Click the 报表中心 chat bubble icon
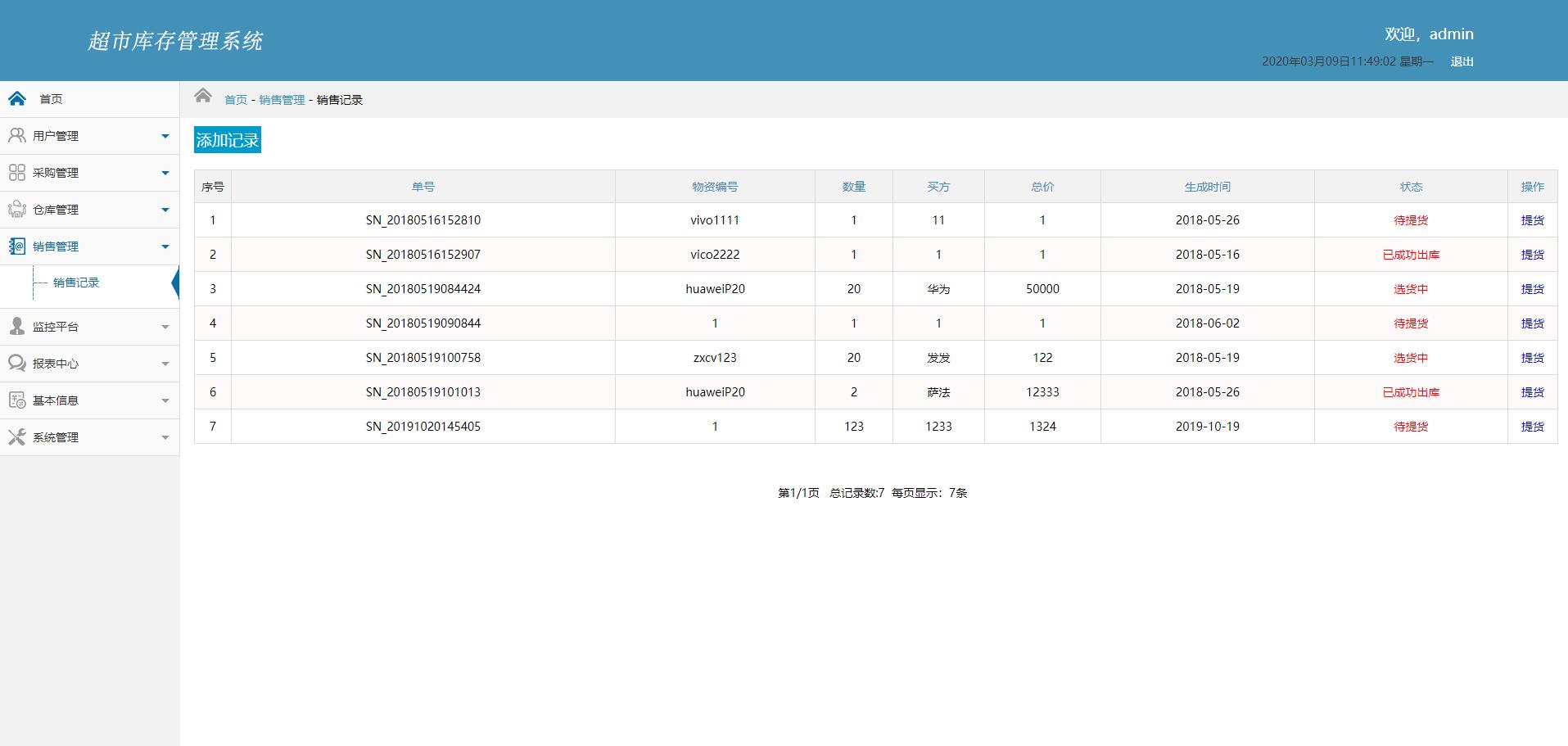This screenshot has height=746, width=1568. point(17,364)
